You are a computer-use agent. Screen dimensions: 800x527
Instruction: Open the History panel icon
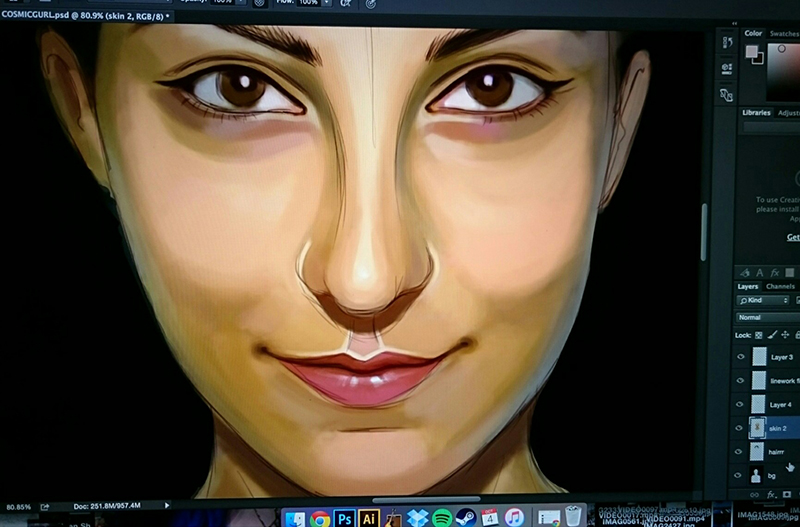[x=727, y=42]
